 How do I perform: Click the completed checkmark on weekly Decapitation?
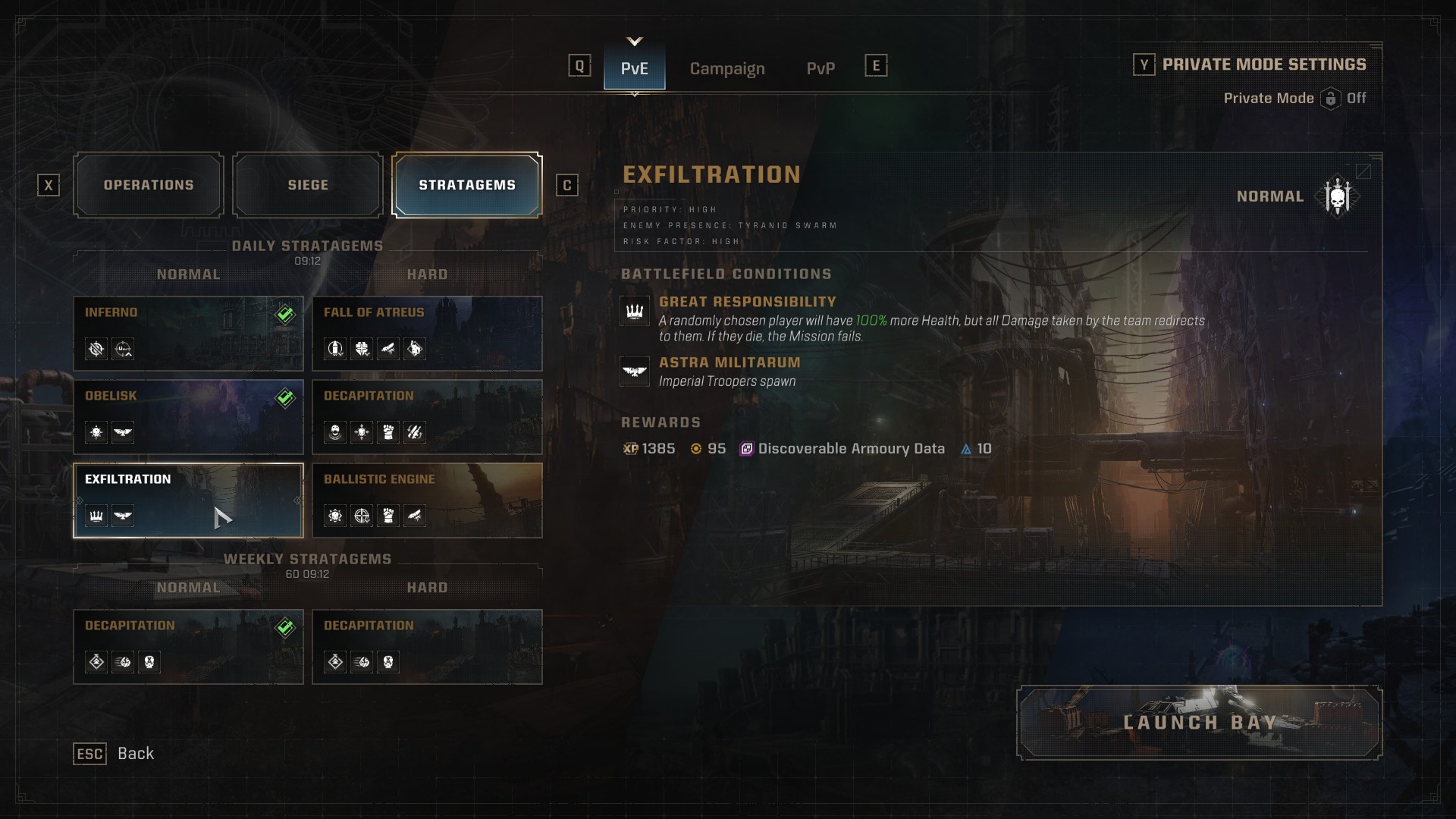285,627
